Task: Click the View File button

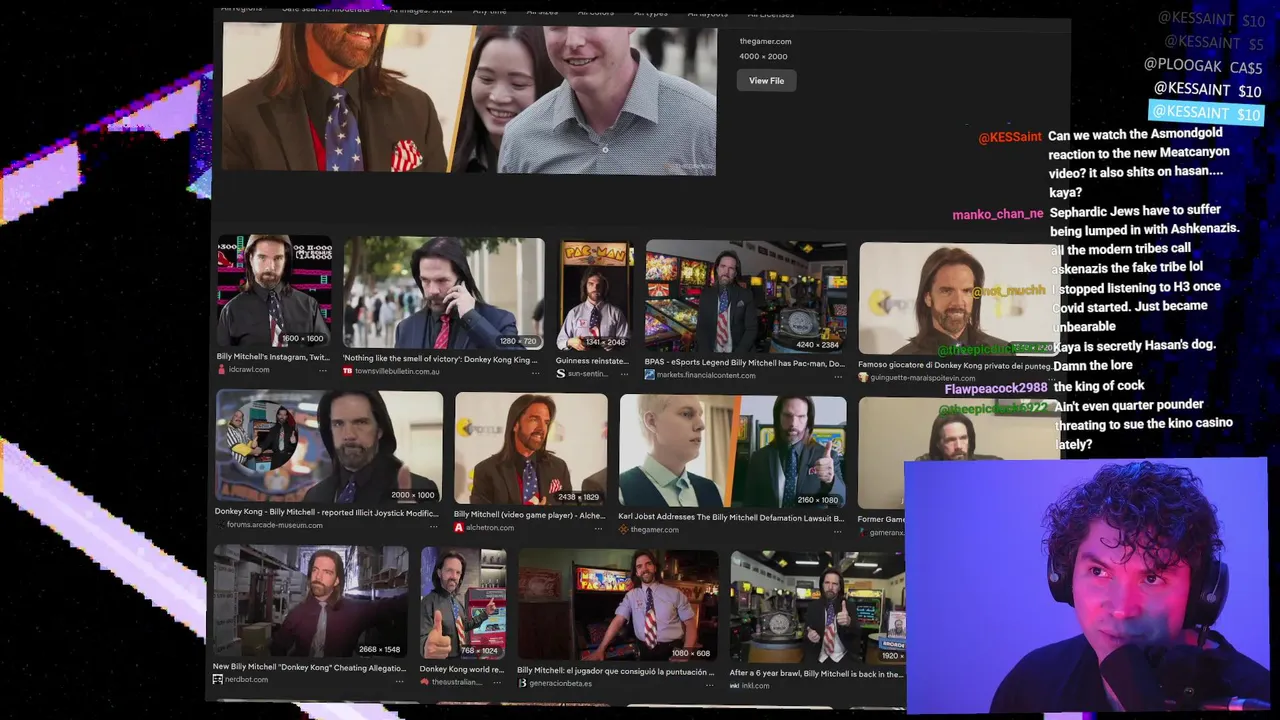Action: [766, 81]
